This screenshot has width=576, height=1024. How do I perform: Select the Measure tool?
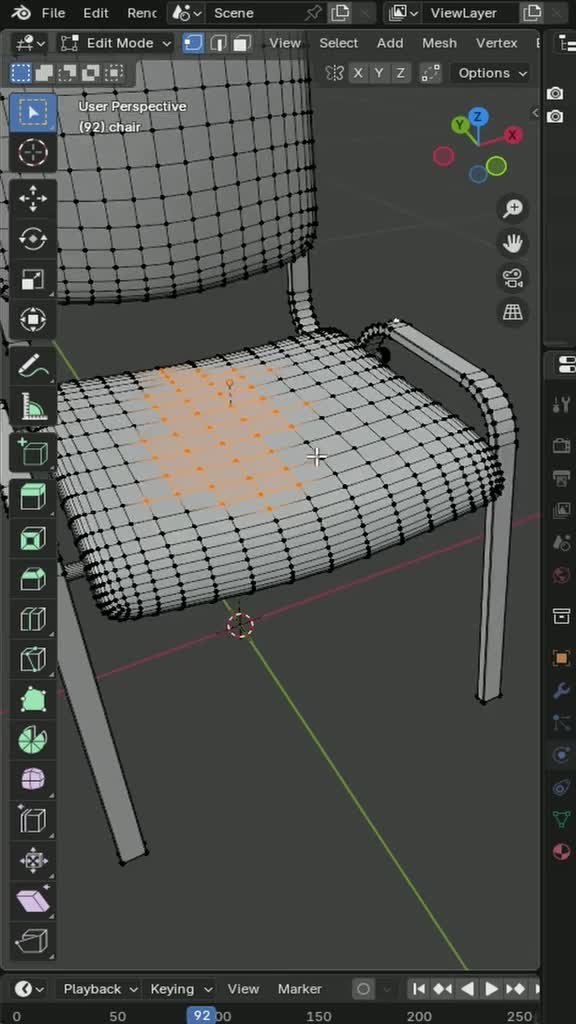point(33,408)
